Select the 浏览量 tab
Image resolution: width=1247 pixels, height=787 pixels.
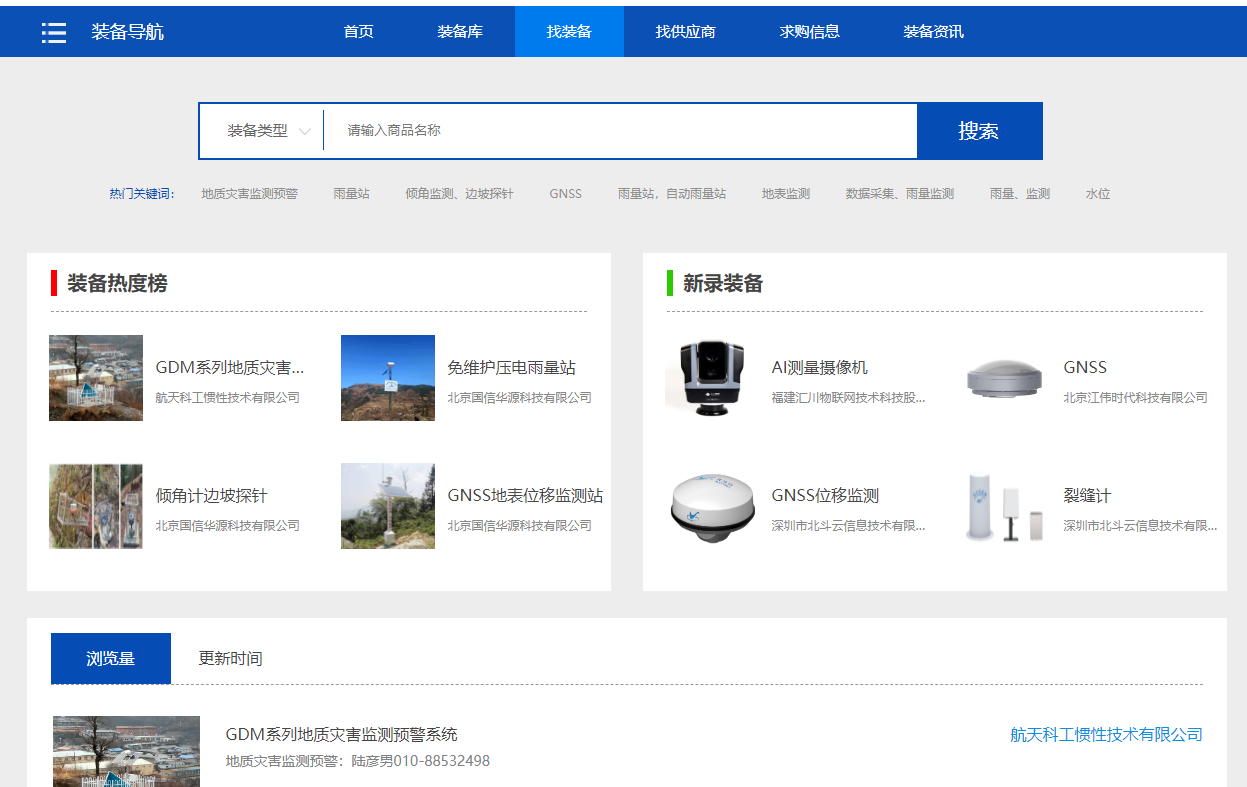point(111,658)
